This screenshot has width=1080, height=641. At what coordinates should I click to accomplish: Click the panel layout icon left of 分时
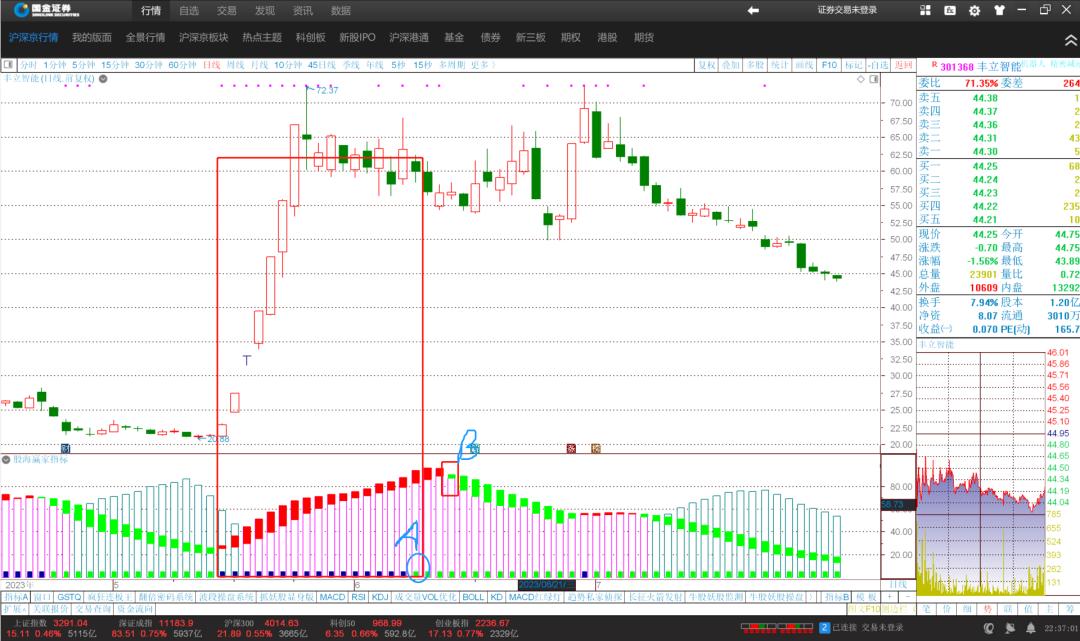(x=9, y=65)
